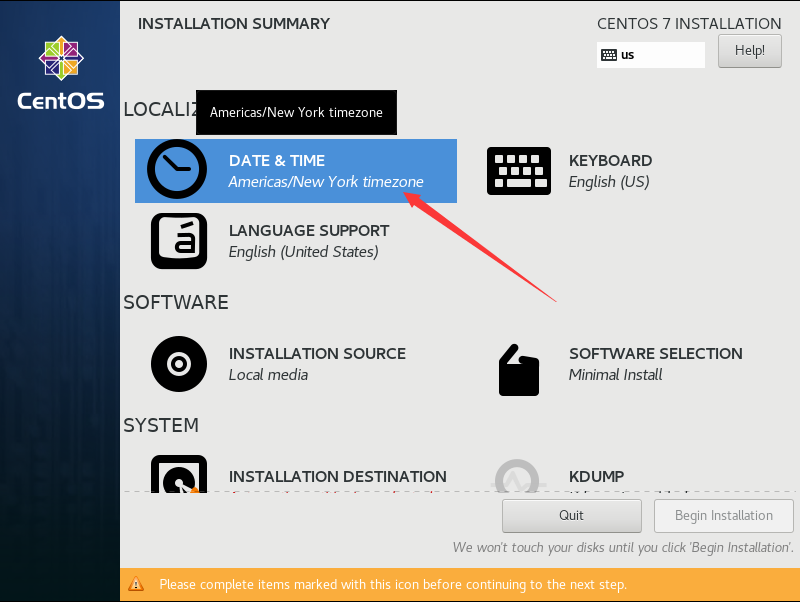Click the Begin Installation button
Screen dimensions: 800x602
pyautogui.click(x=723, y=516)
